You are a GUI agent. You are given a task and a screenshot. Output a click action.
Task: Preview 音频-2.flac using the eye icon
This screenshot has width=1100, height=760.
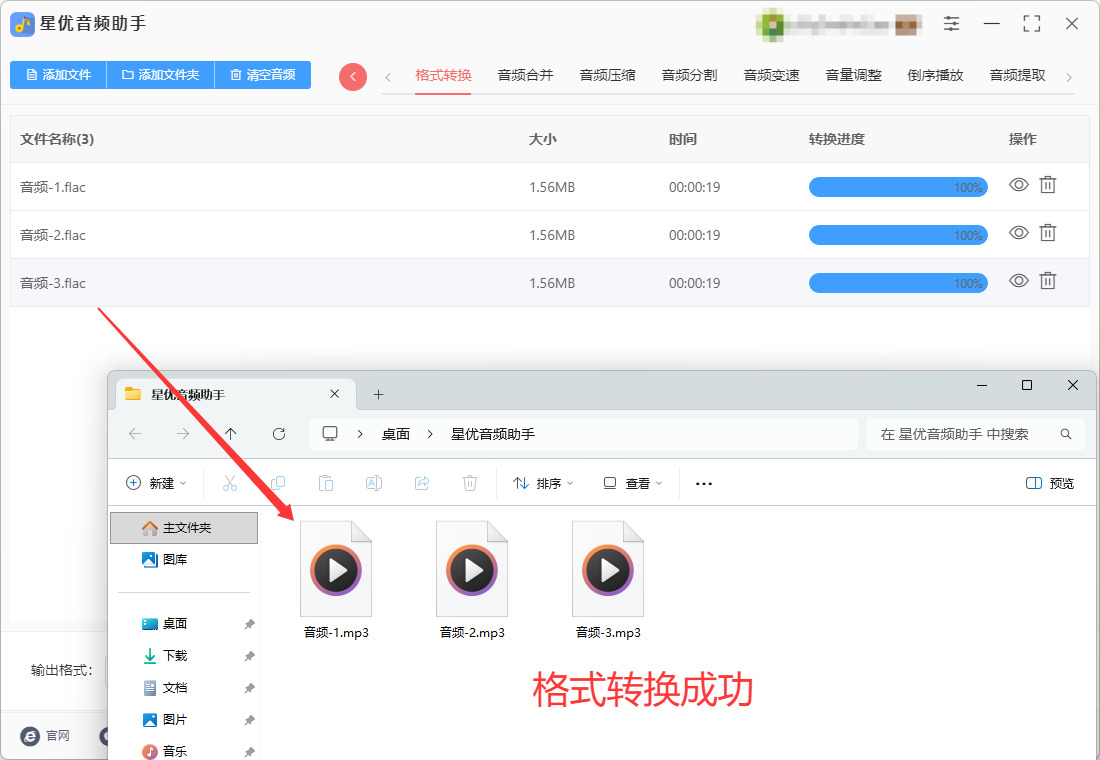[x=1019, y=233]
